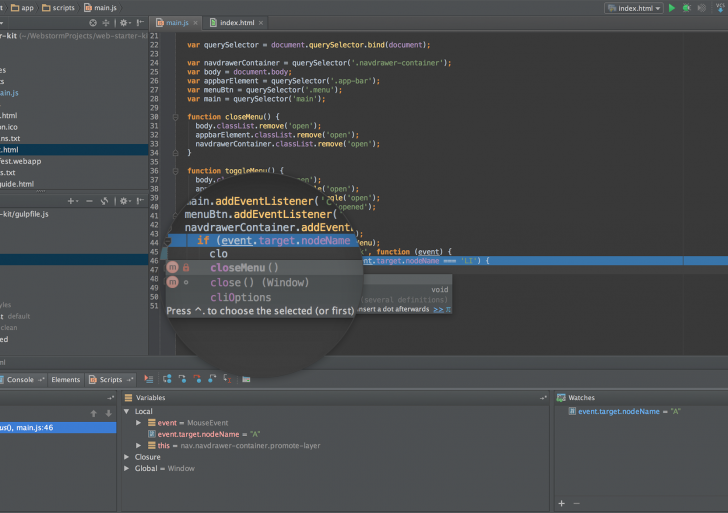Screen dimensions: 728x513
Task: Start debugging with the Debug bug icon
Action: (x=686, y=7)
